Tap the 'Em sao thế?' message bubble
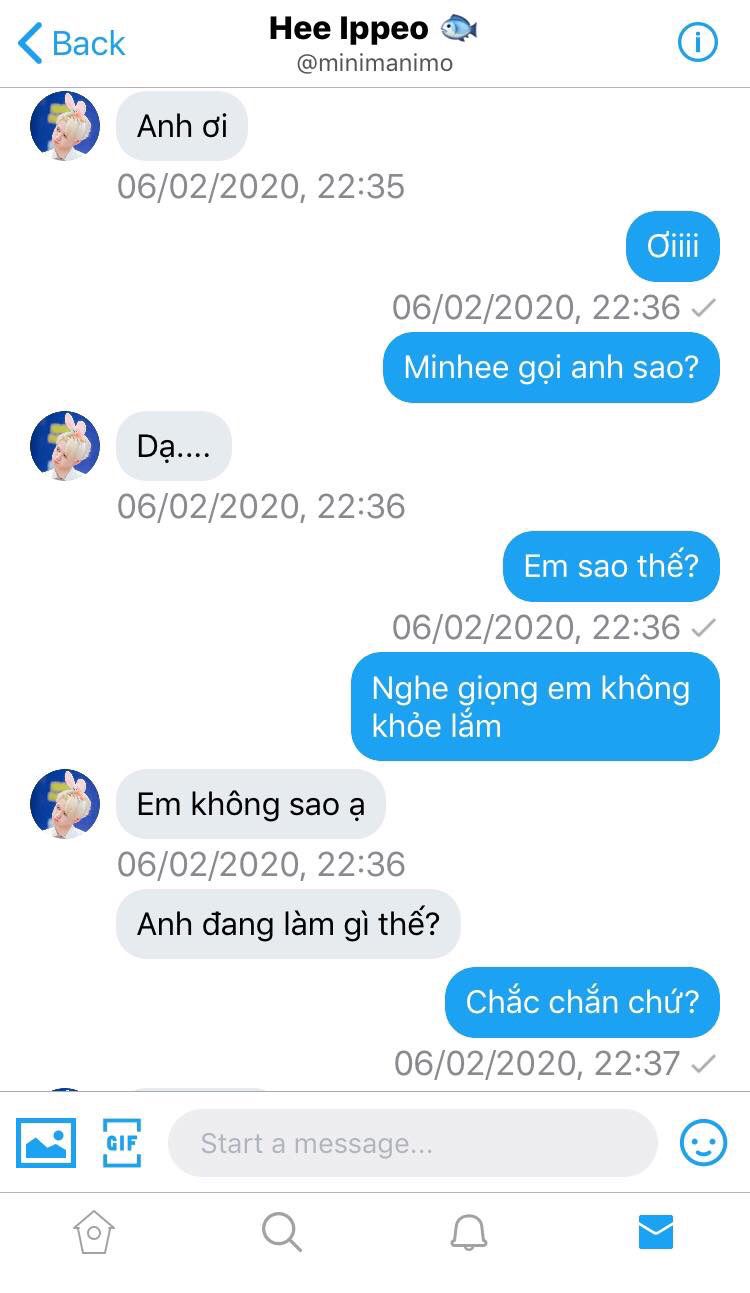Image resolution: width=750 pixels, height=1293 pixels. click(x=611, y=567)
